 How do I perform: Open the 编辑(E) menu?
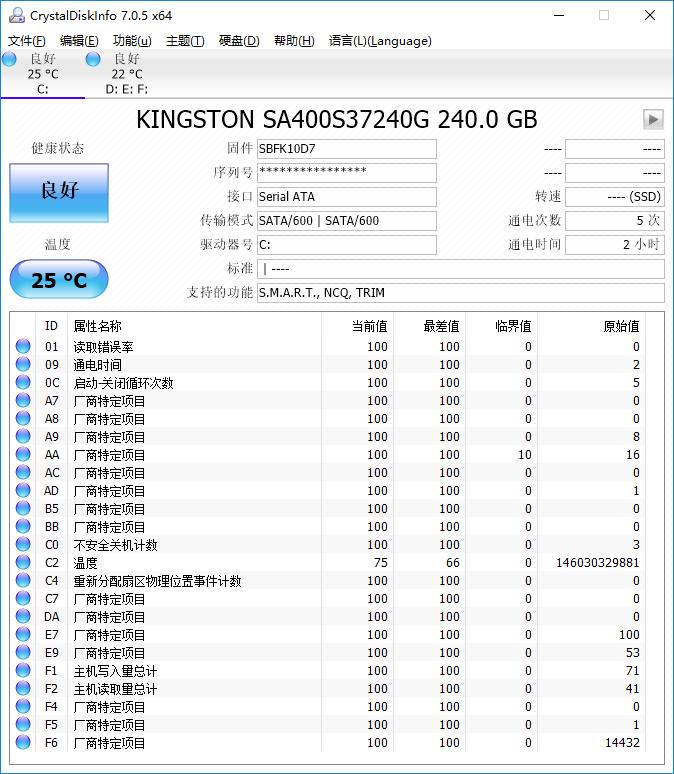click(x=79, y=41)
